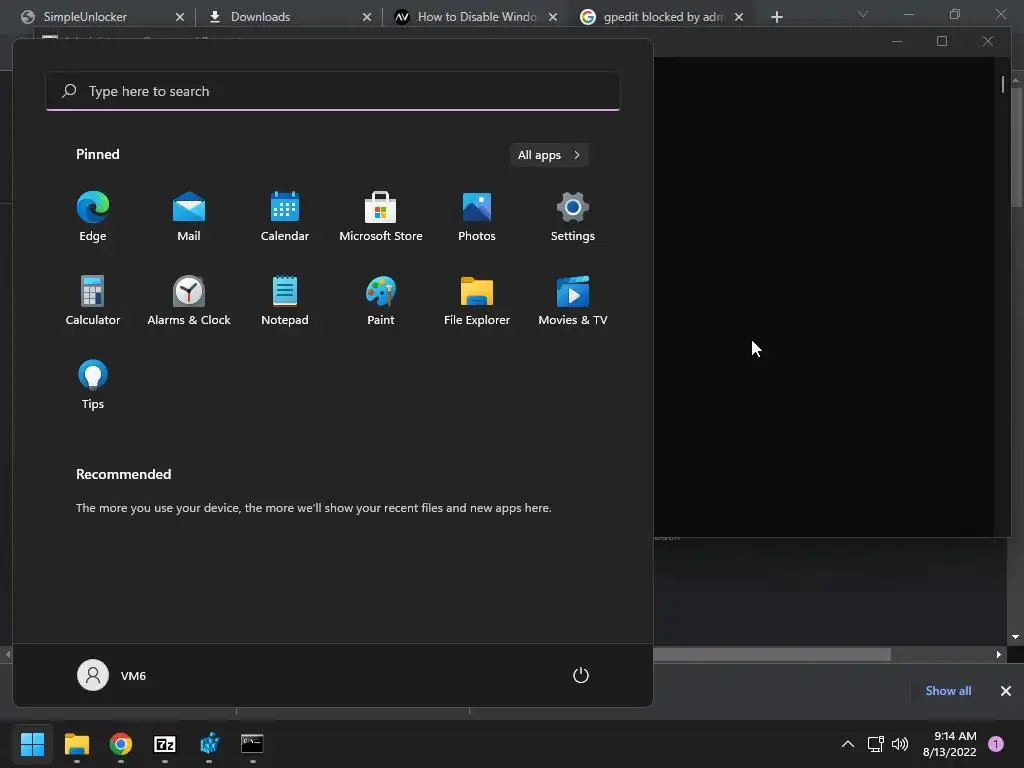Click the vertical scrollbar thumb in Chrome
The width and height of the screenshot is (1024, 768).
[1016, 147]
